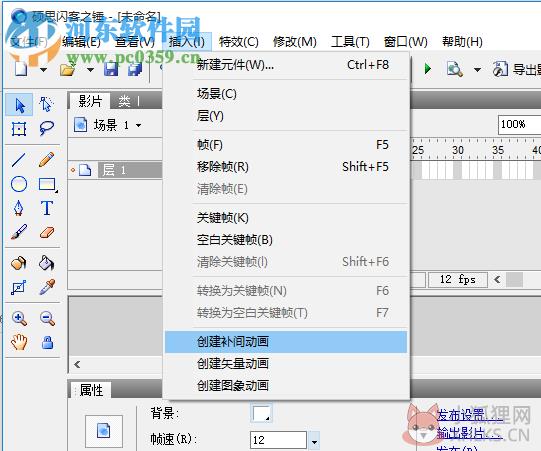Select the ink bottle tool
541x451 pixels.
coord(19,263)
